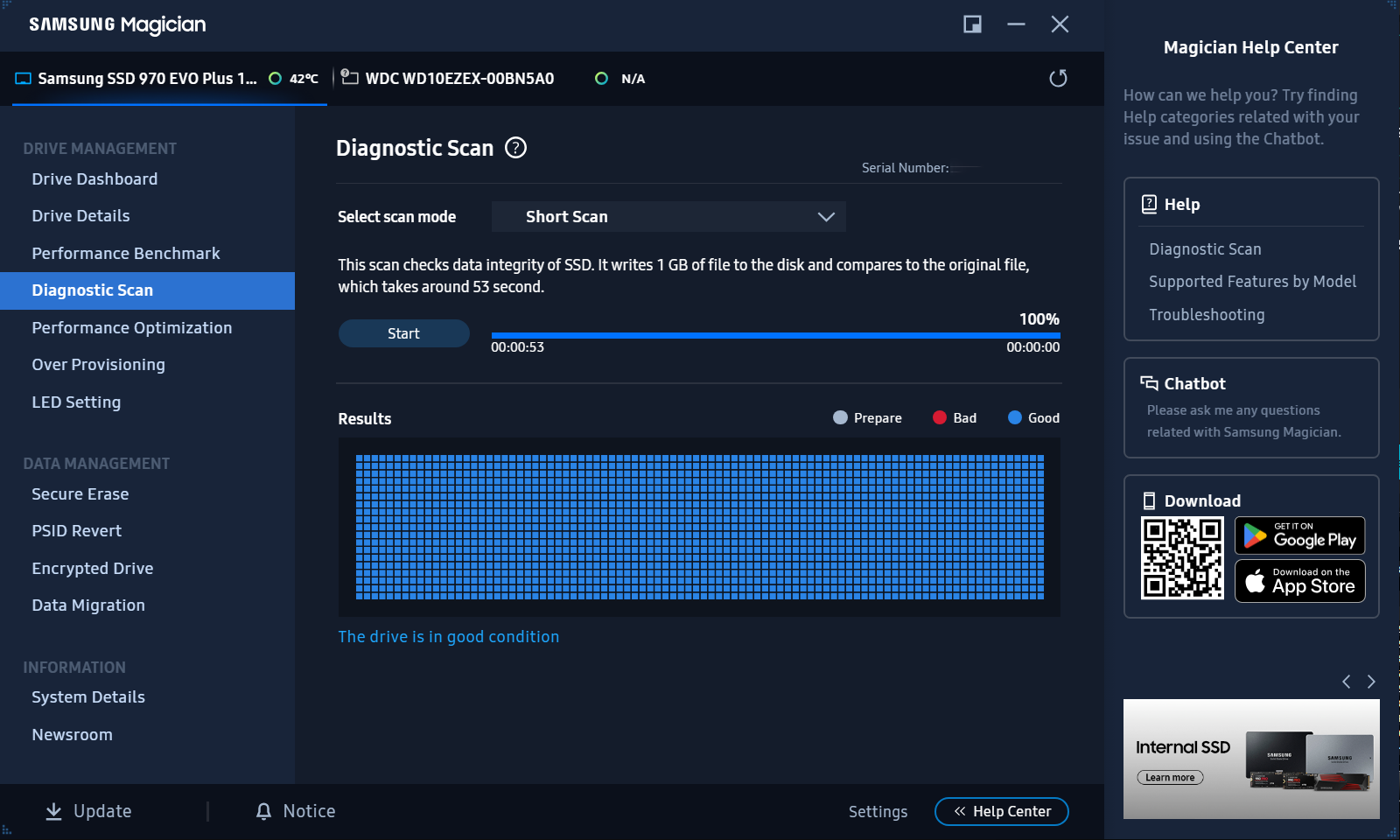Expand the Select scan mode dropdown
The height and width of the screenshot is (840, 1400).
pos(668,217)
